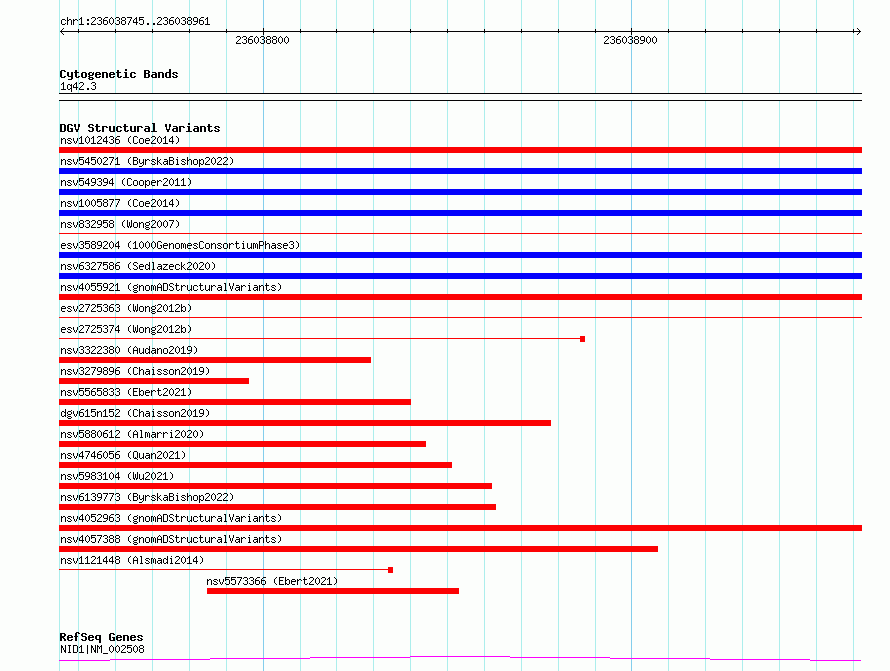This screenshot has height=671, width=890.
Task: Select nsv1005877 (Coe2014) label
Action: 120,203
